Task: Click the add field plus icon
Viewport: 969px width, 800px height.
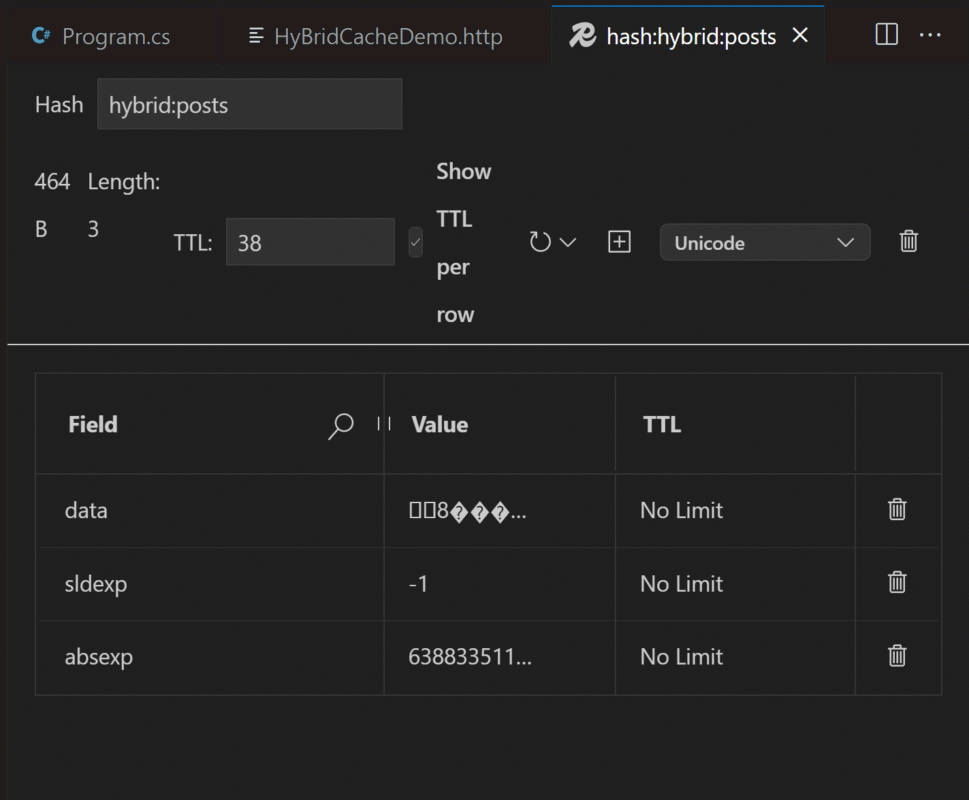Action: [619, 242]
